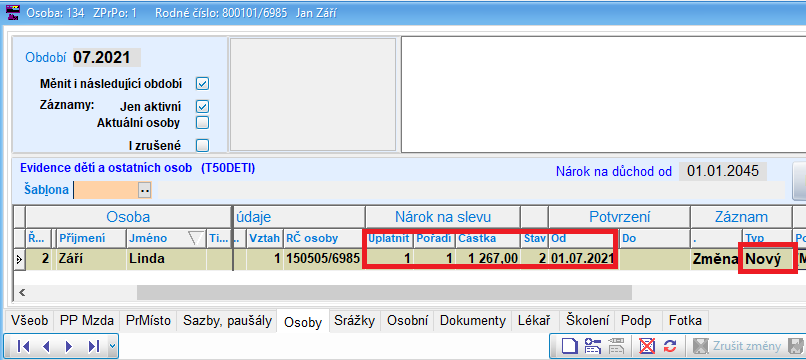Open the Školení tab
The width and height of the screenshot is (806, 360).
coord(587,321)
